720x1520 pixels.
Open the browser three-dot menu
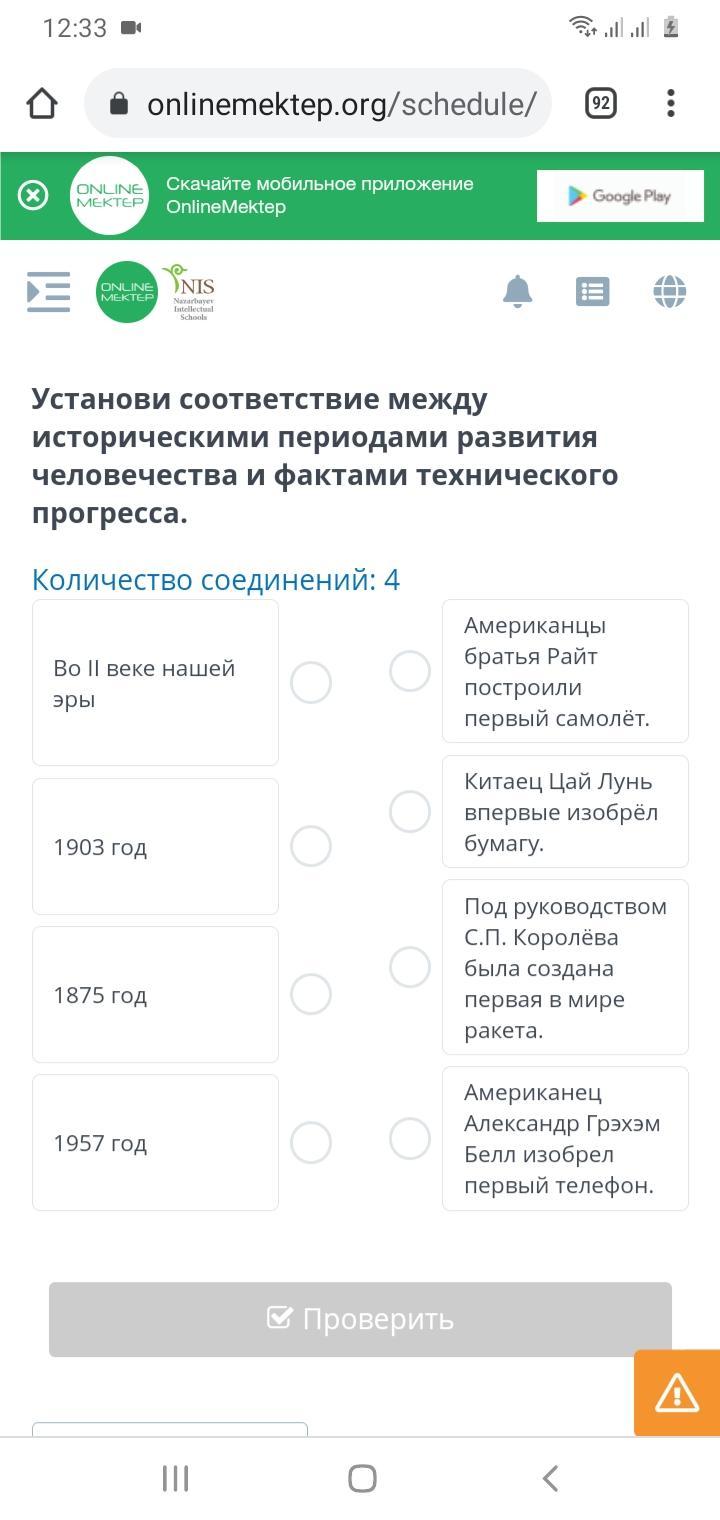[670, 103]
